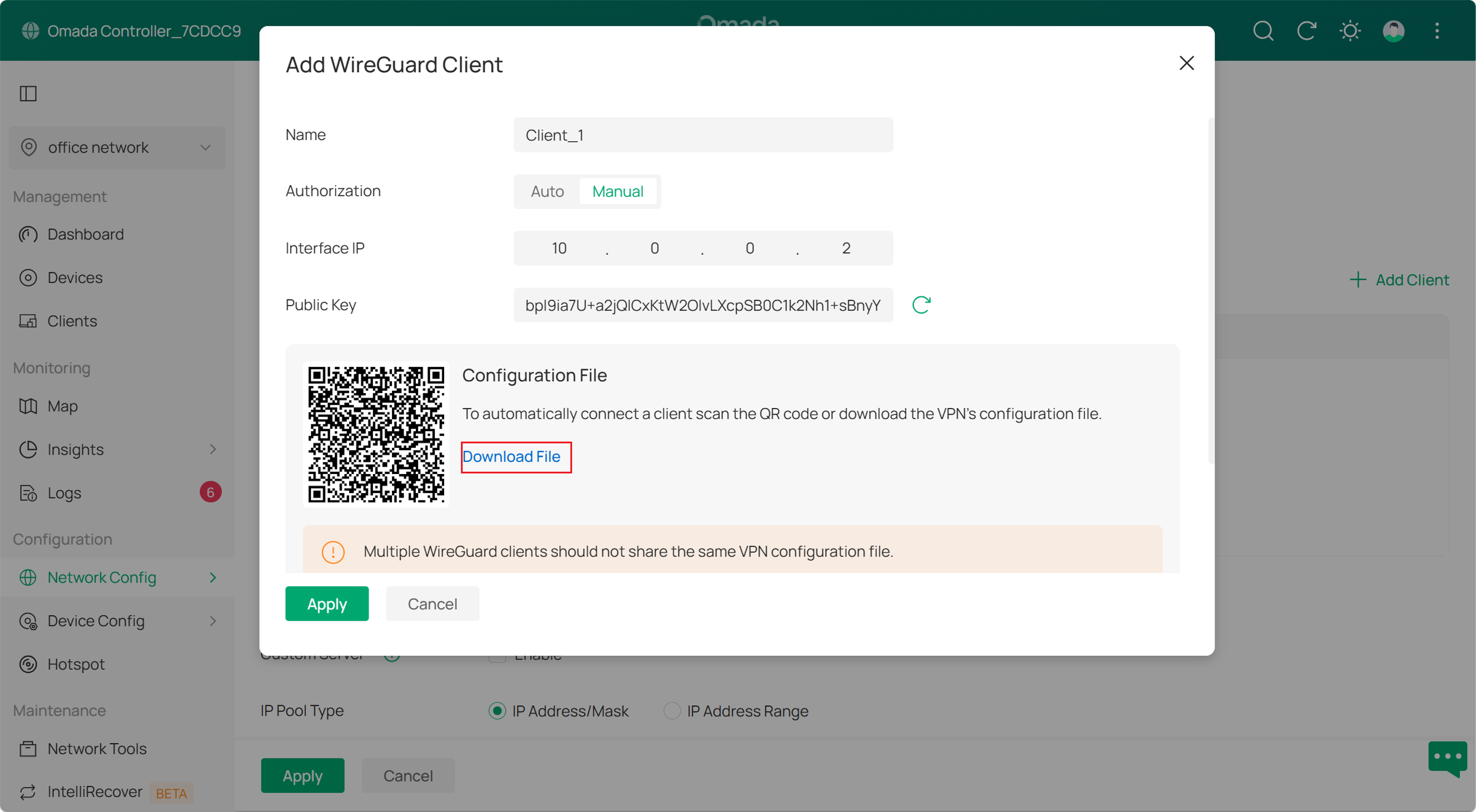This screenshot has width=1476, height=812.
Task: Click Apply button on the background page
Action: [x=302, y=775]
